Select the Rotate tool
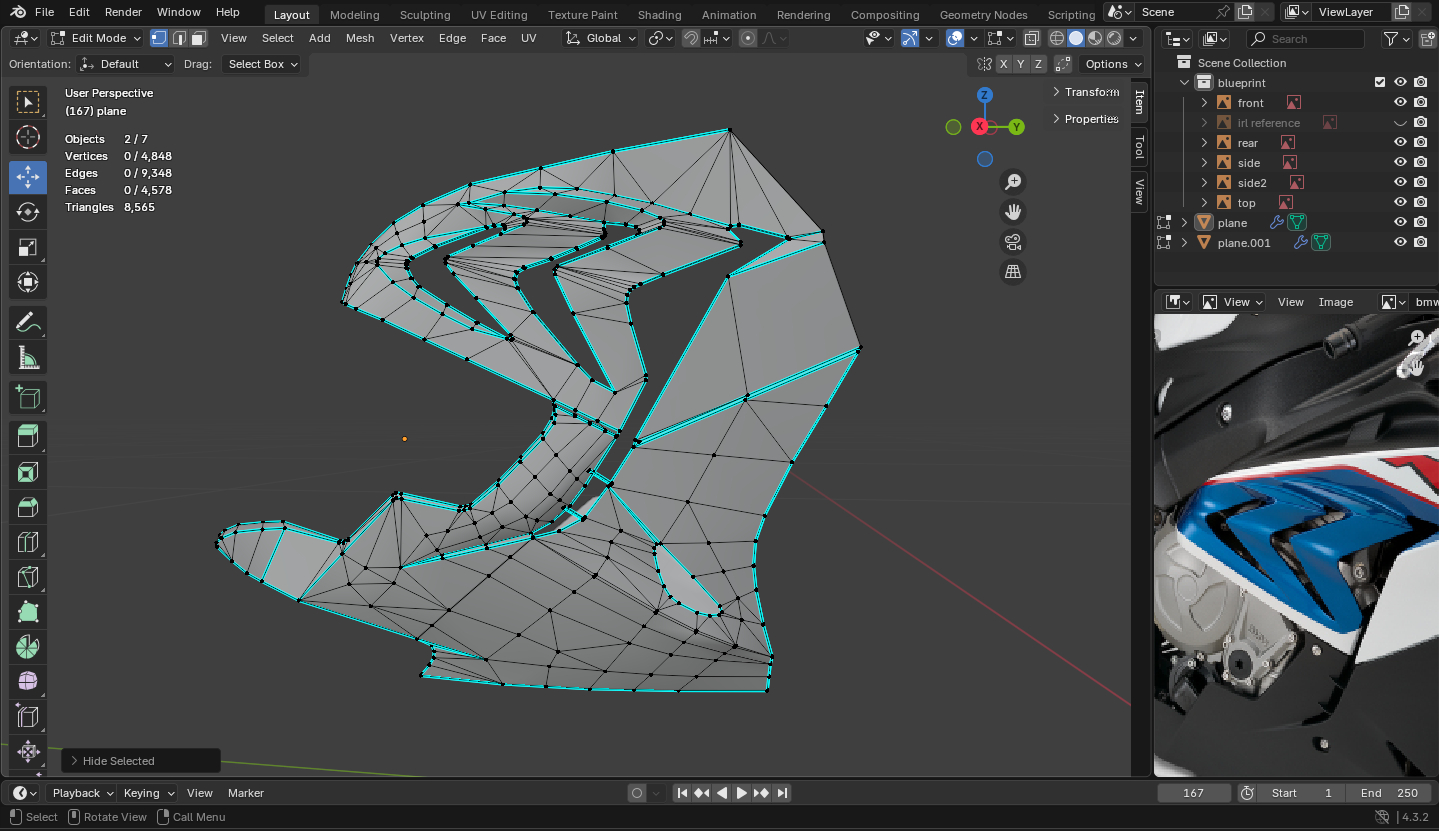 coord(28,212)
